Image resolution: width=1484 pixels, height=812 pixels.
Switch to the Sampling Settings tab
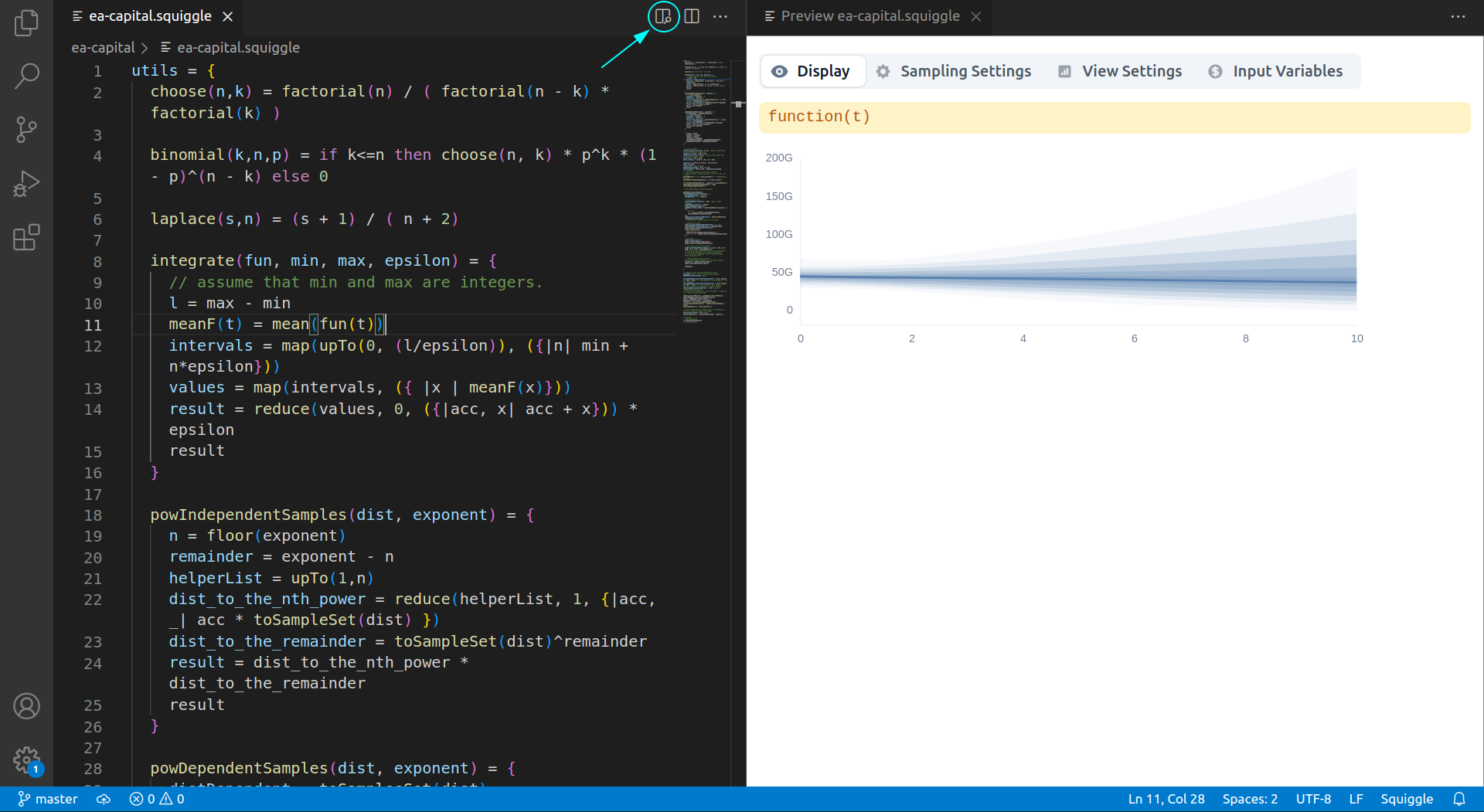point(954,71)
